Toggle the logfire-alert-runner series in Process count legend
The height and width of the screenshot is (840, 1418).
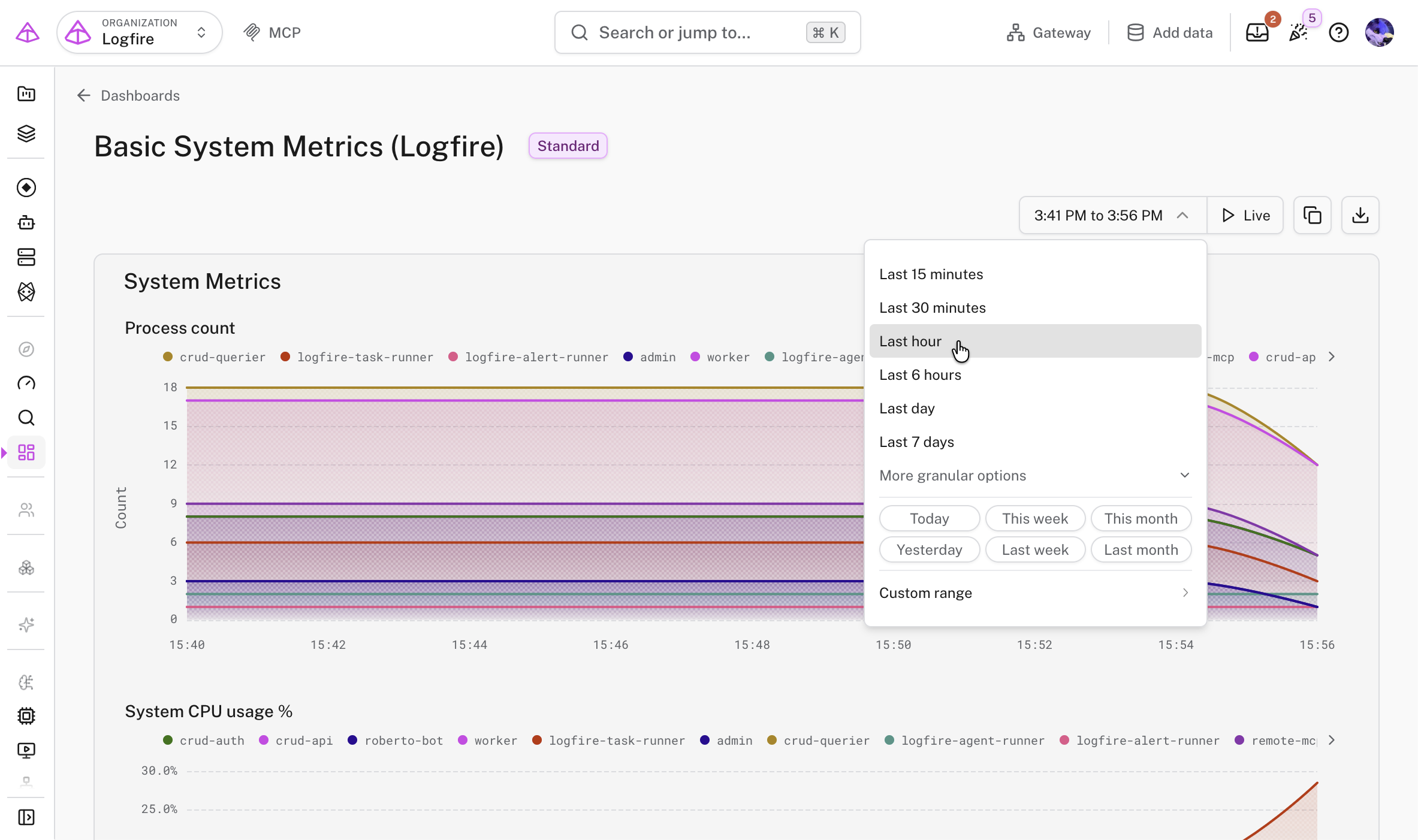click(528, 357)
